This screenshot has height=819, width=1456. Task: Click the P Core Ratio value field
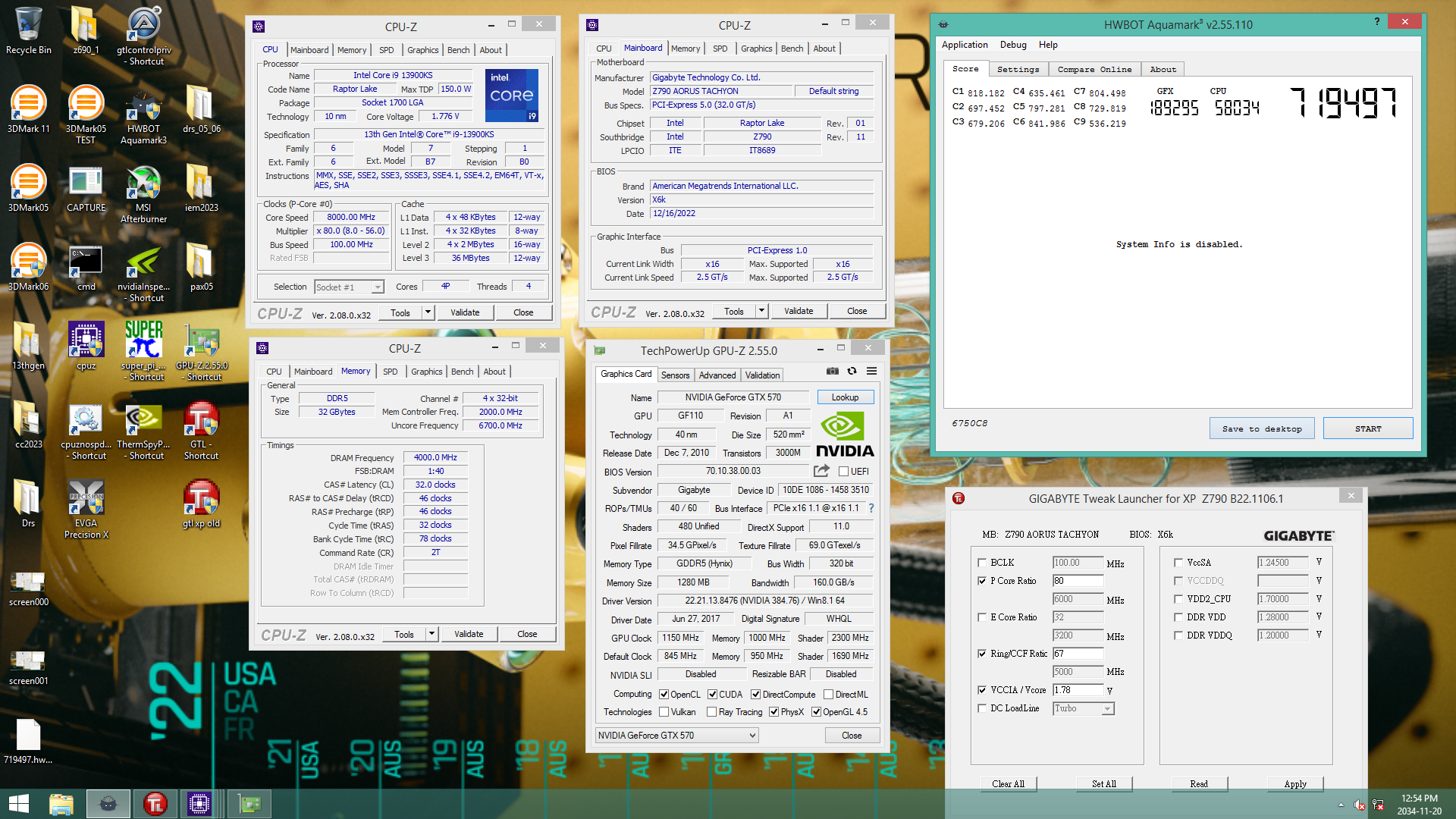[x=1078, y=581]
